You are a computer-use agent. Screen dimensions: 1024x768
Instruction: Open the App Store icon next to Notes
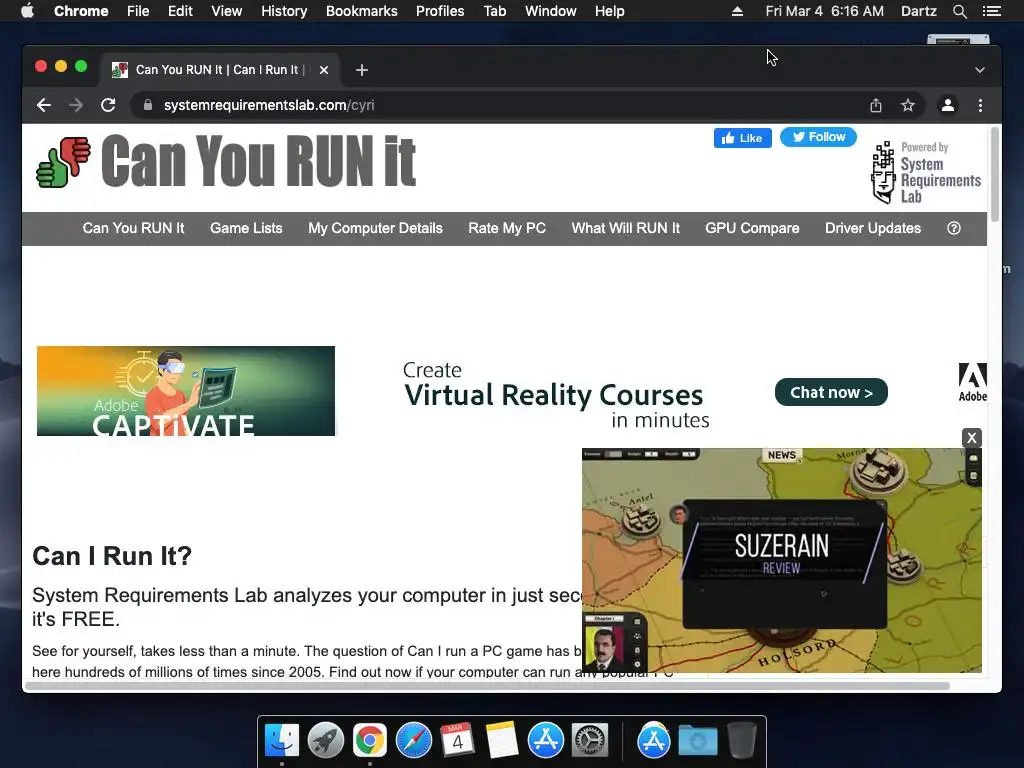point(546,741)
